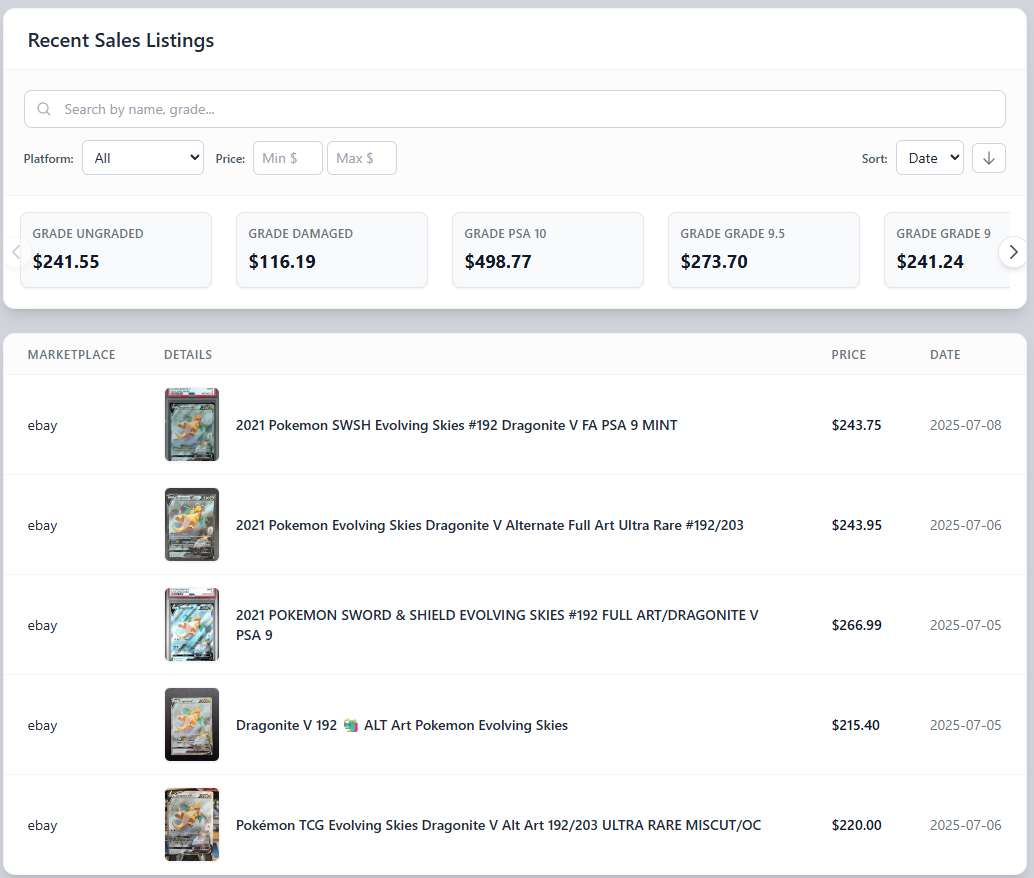Click the MARKETPLACE column header
This screenshot has width=1034, height=878.
71,355
